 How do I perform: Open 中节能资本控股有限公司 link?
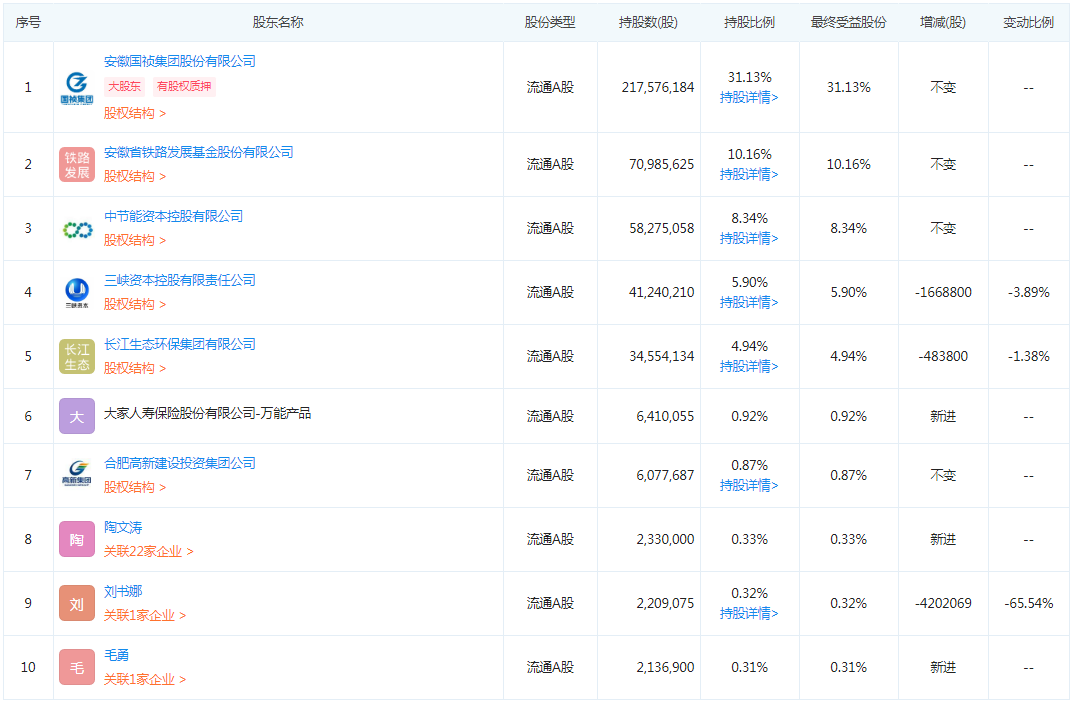(173, 216)
